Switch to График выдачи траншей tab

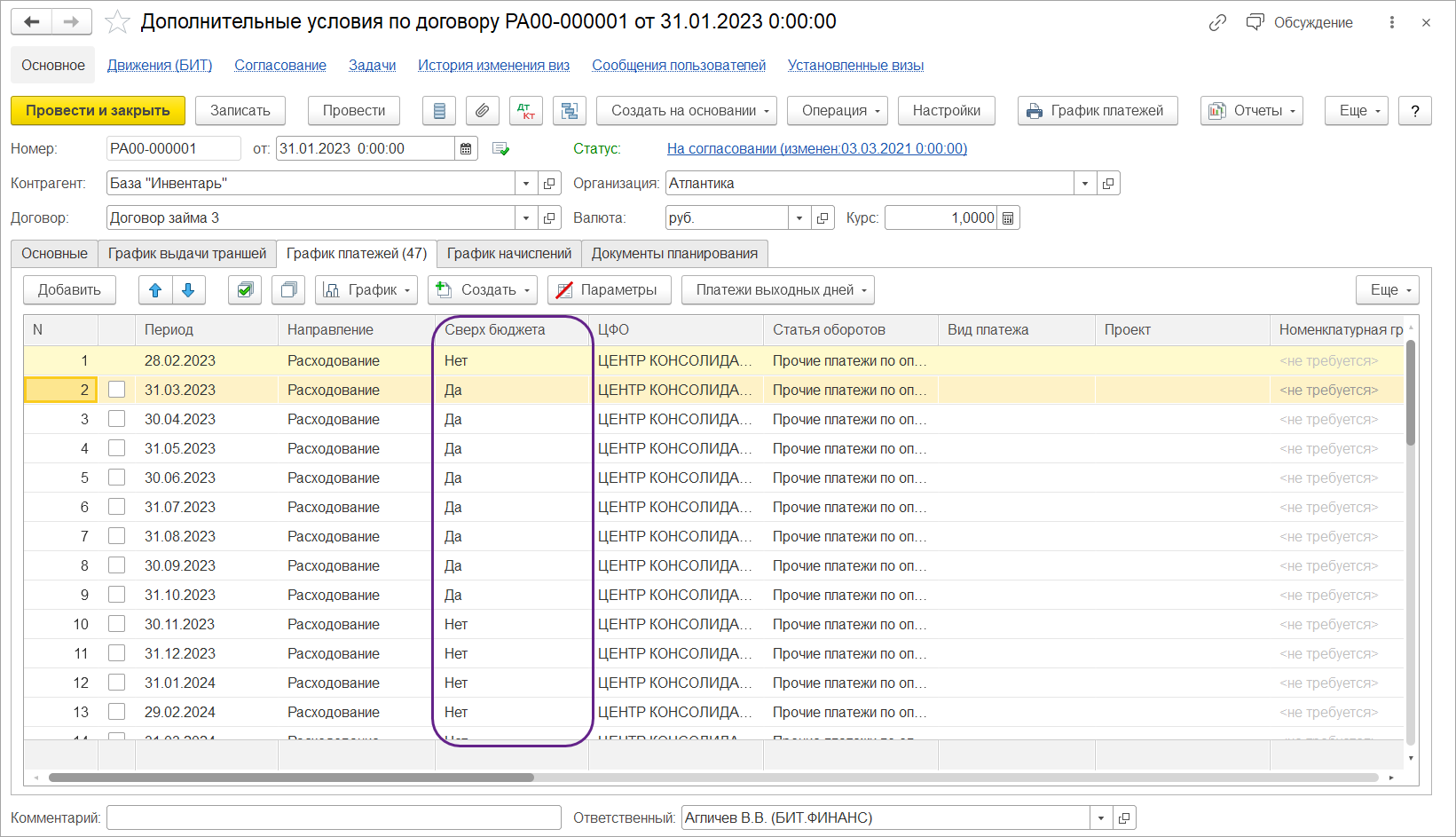coord(187,254)
